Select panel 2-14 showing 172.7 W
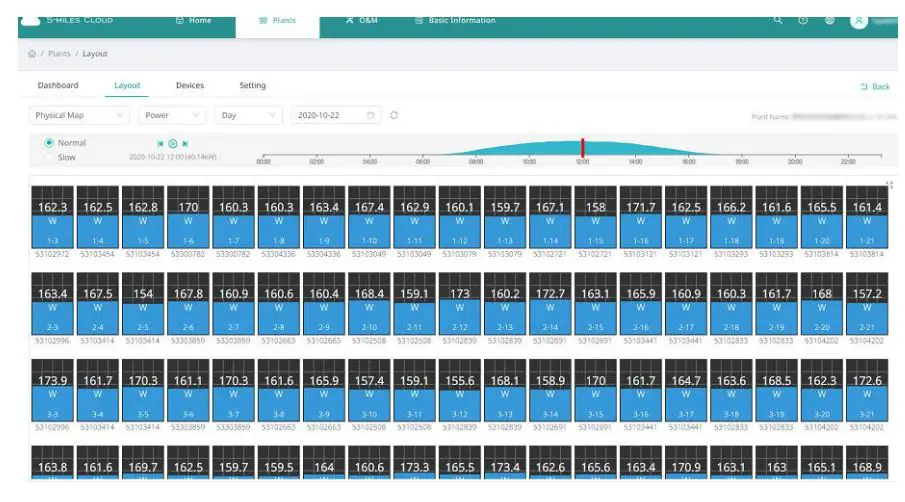The image size is (905, 502). coord(550,304)
